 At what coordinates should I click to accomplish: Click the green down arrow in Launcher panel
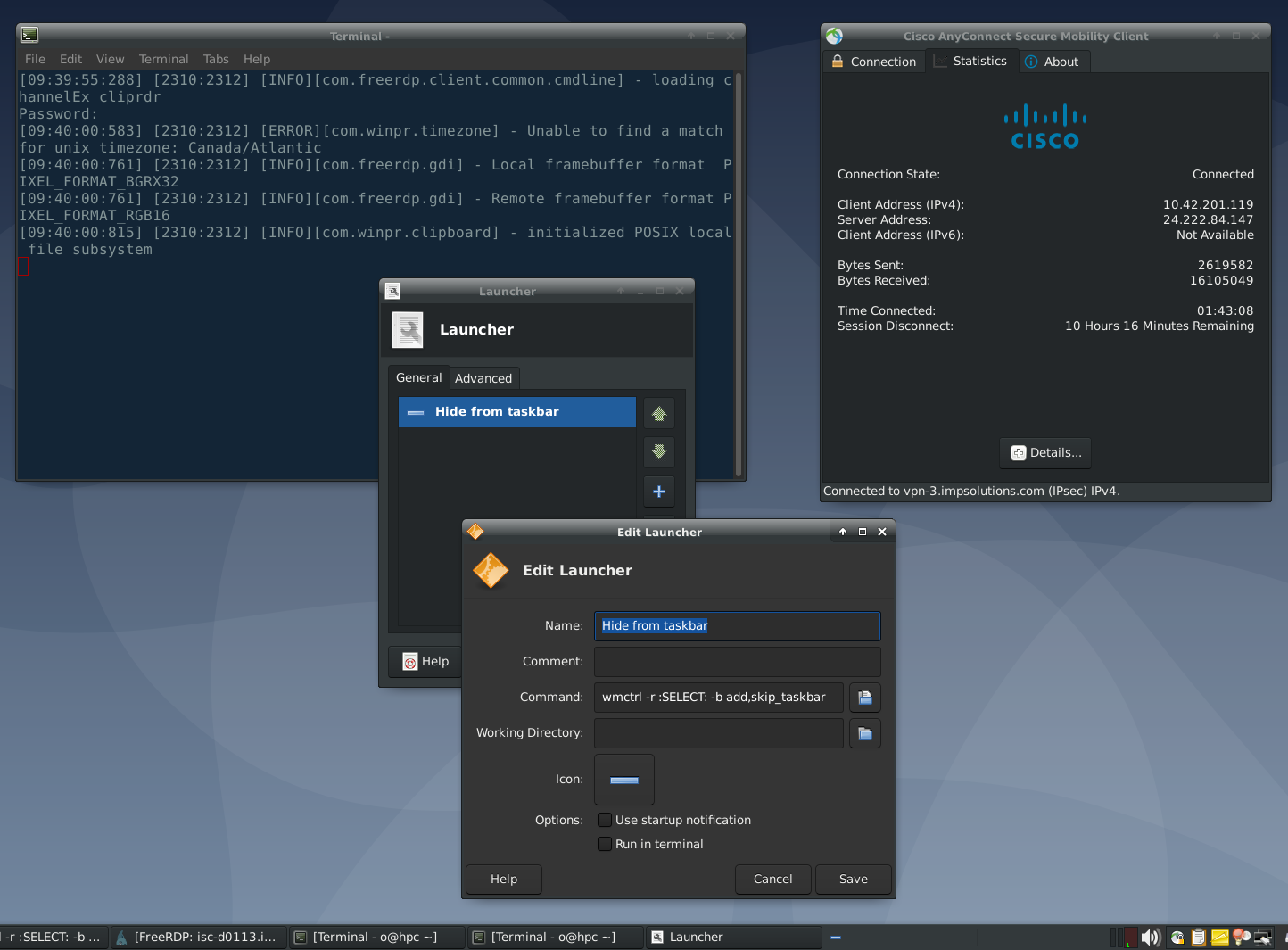click(659, 452)
